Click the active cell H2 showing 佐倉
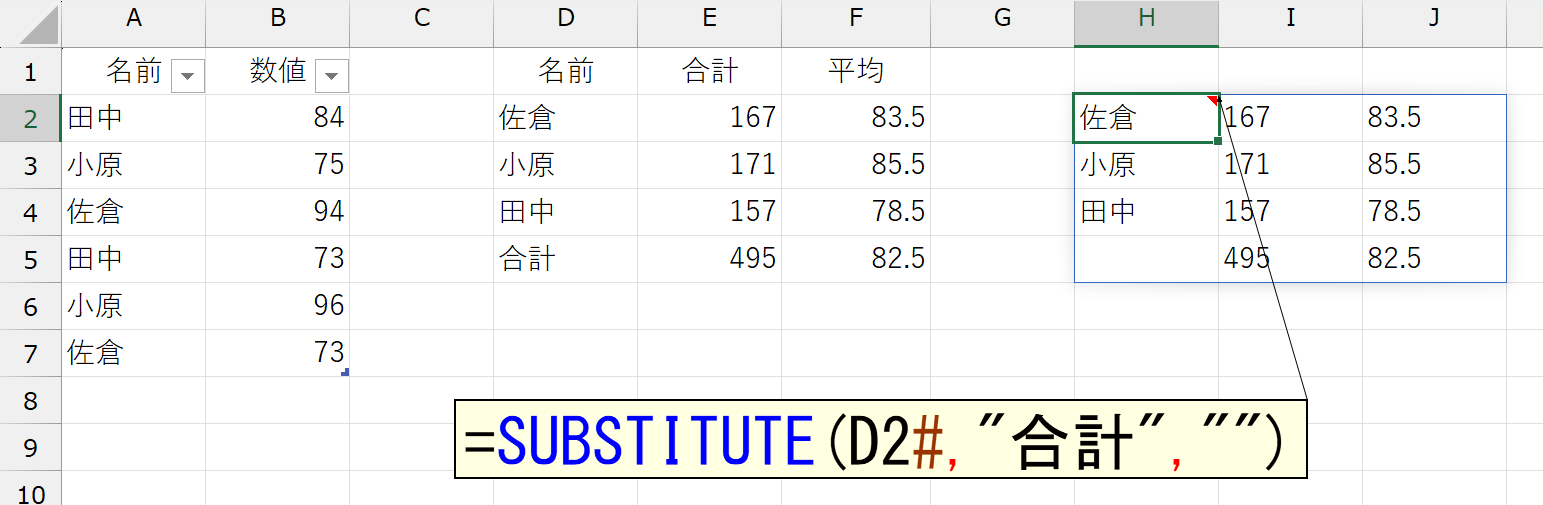1543x505 pixels. (x=1147, y=118)
